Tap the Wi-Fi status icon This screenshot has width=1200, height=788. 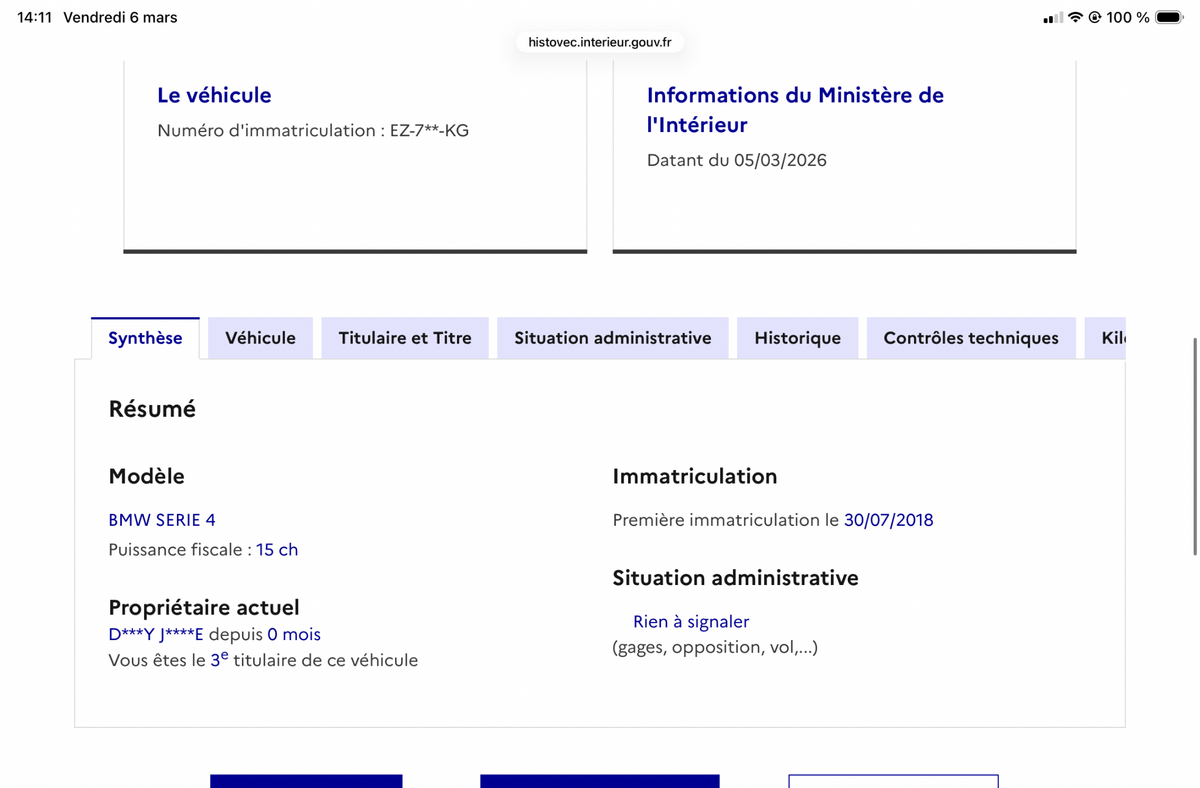coord(1076,17)
